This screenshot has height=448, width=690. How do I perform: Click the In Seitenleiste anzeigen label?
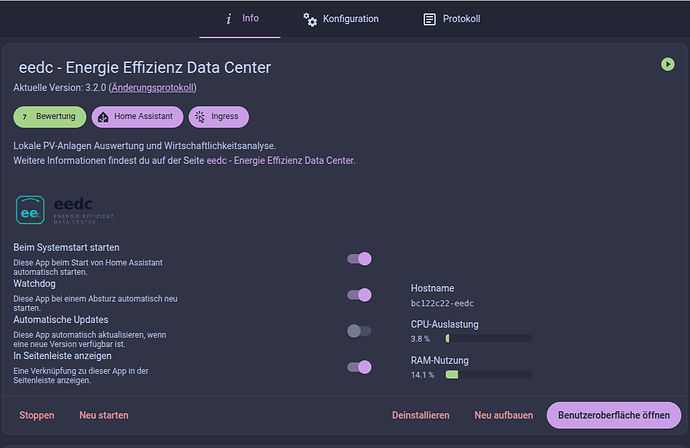point(62,356)
